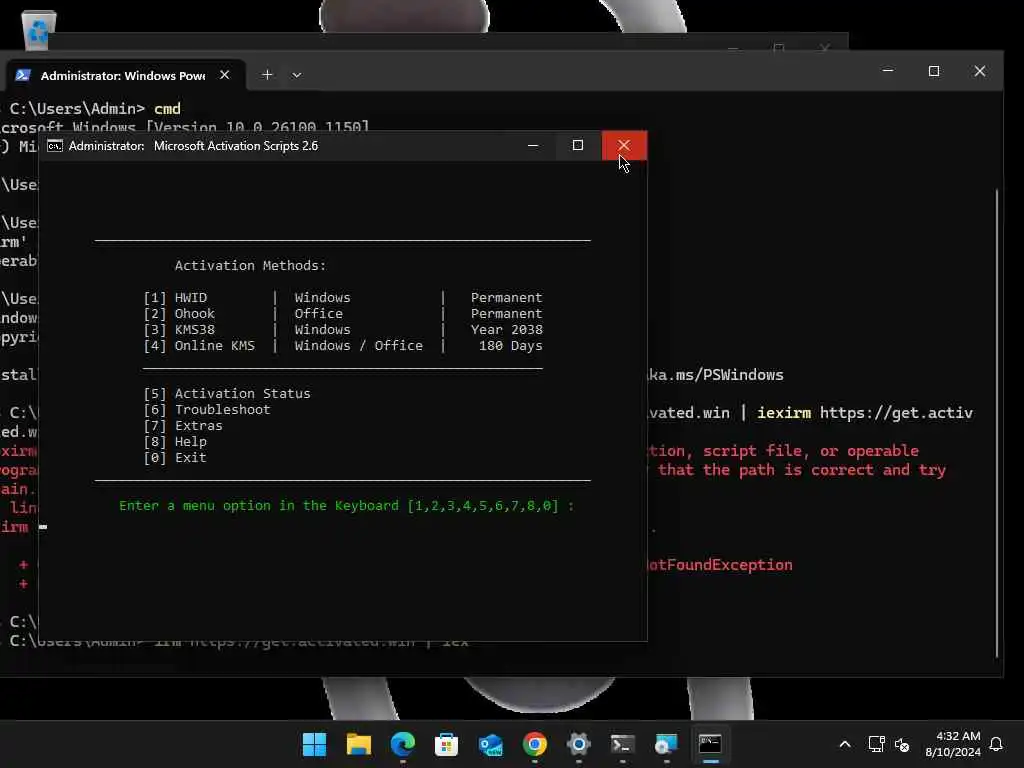Click the '180 Days' text
Viewport: 1024px width, 768px height.
pyautogui.click(x=511, y=345)
